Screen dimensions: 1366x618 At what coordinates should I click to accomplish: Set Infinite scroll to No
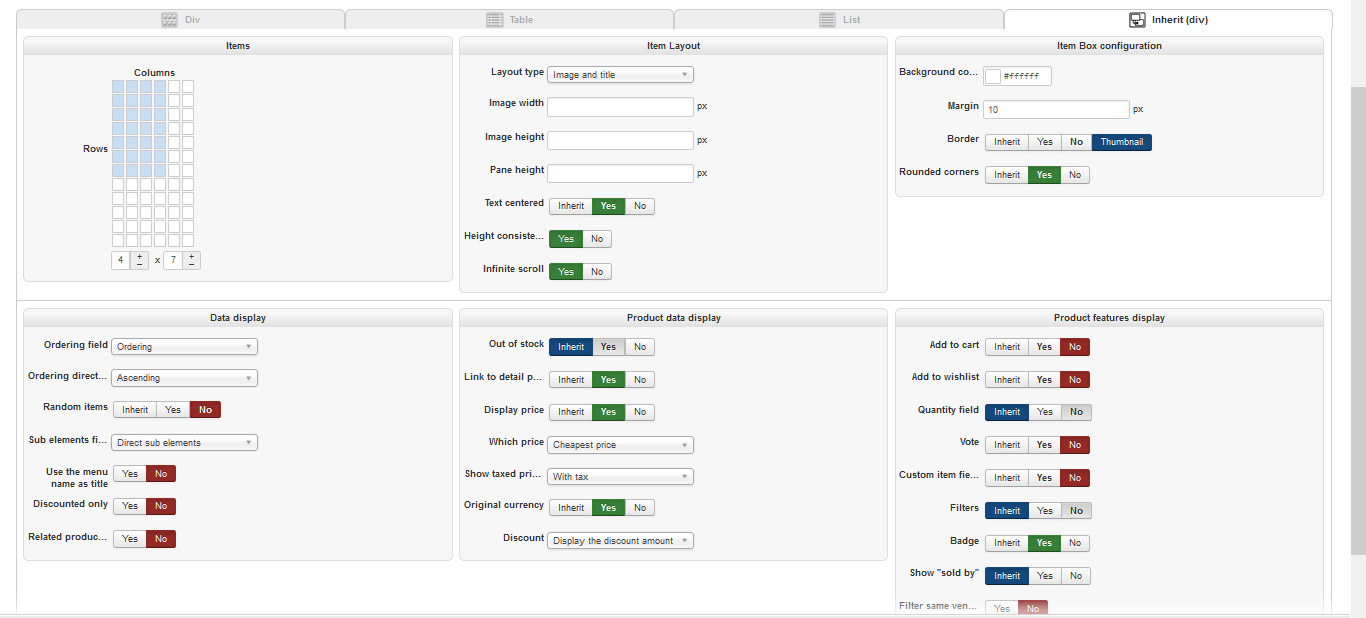click(597, 272)
